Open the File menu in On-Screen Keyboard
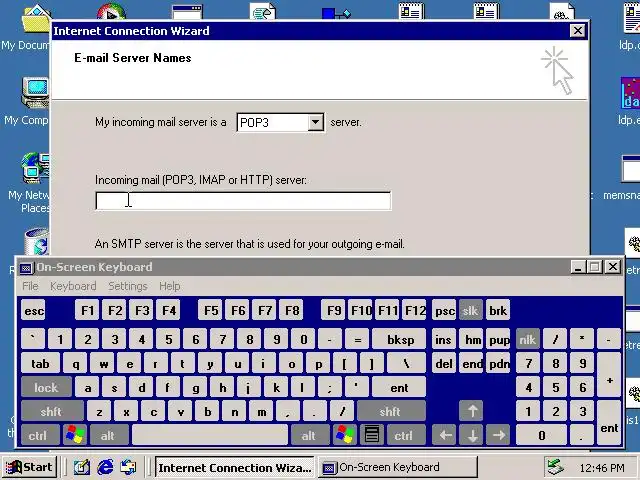This screenshot has width=640, height=480. click(30, 286)
